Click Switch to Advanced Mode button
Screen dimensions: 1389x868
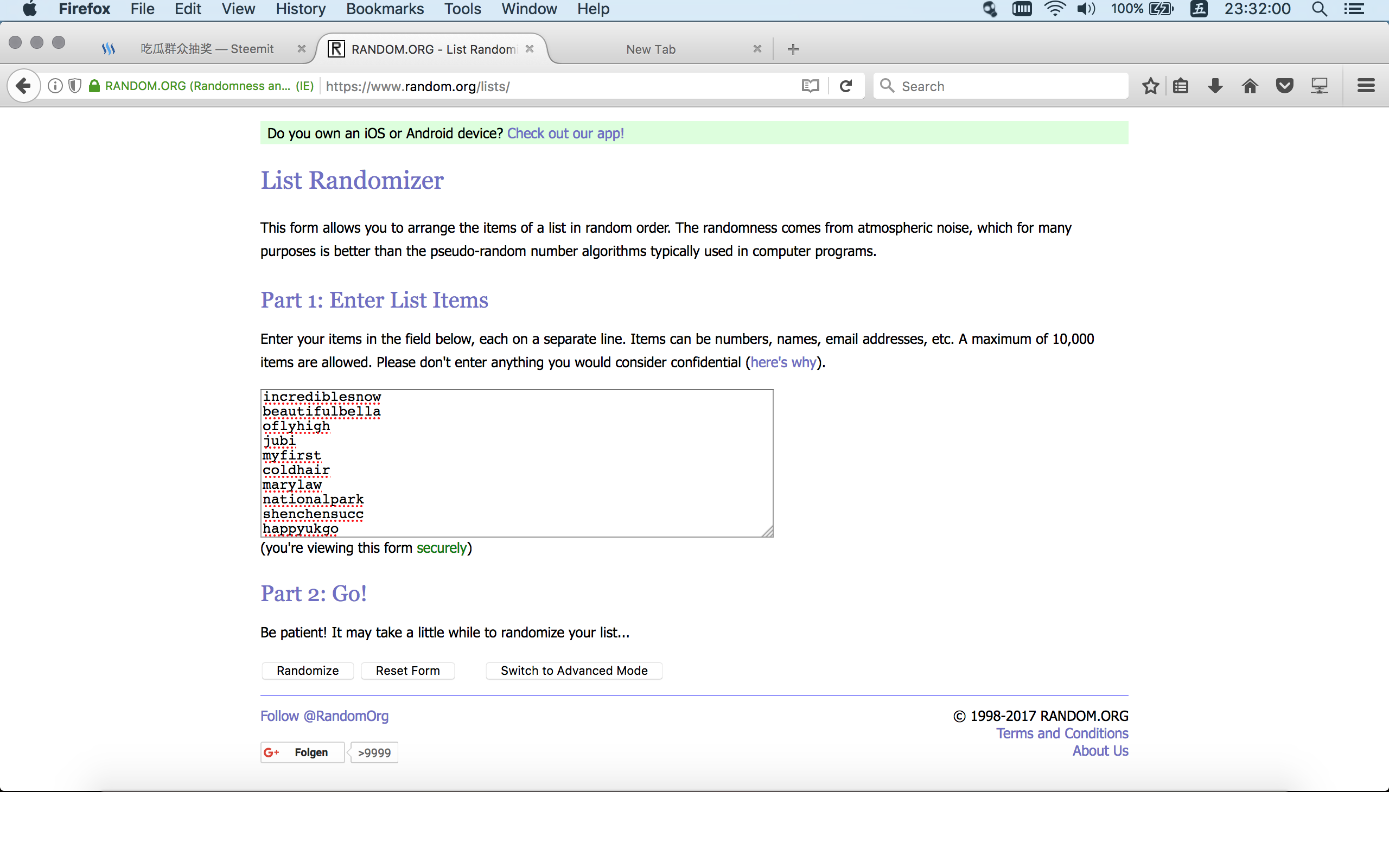click(x=574, y=671)
